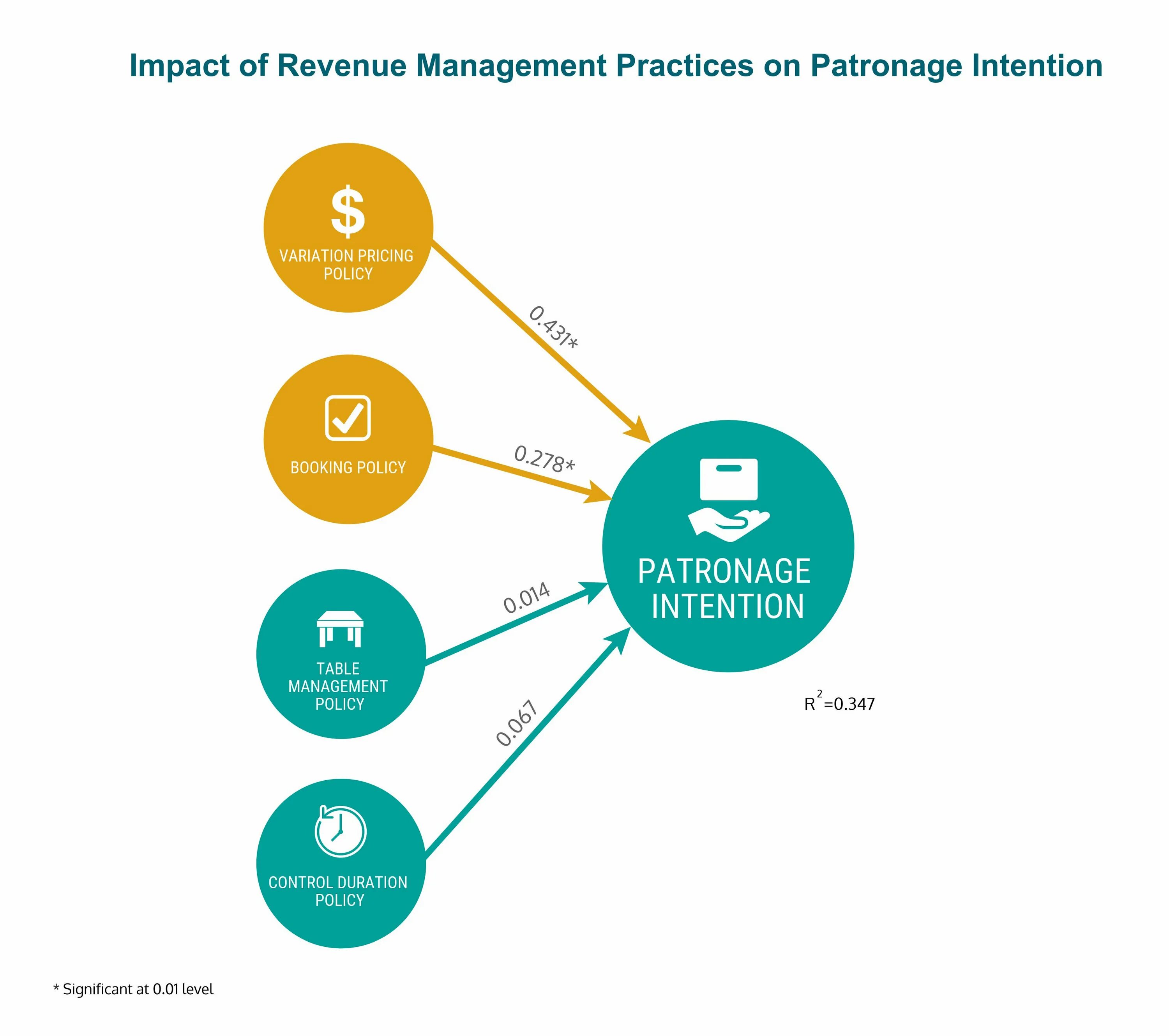The width and height of the screenshot is (1169, 1036).
Task: Click the teal arrowhead of 0.067 arrow
Action: pyautogui.click(x=620, y=638)
